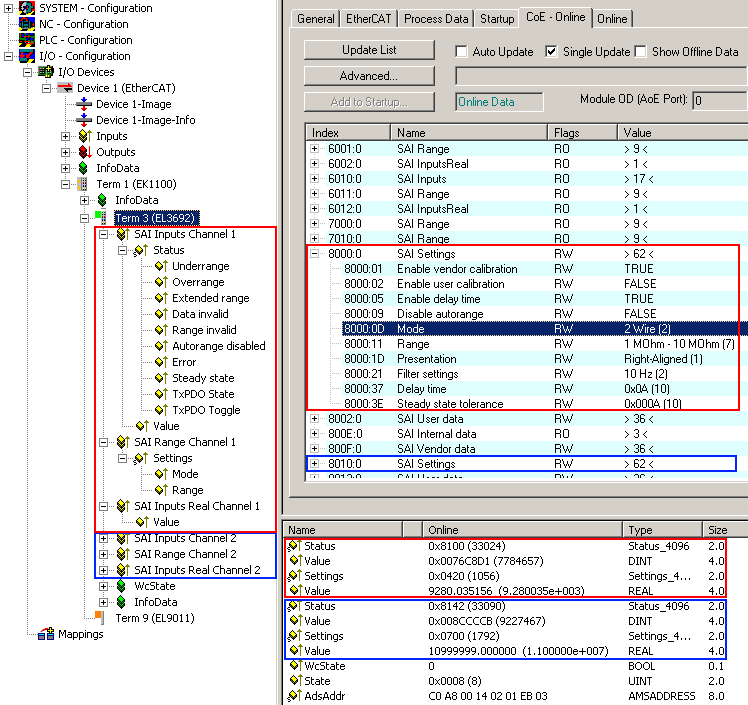
Task: Click the Device 1 (EtherCAT) icon
Action: tap(65, 88)
